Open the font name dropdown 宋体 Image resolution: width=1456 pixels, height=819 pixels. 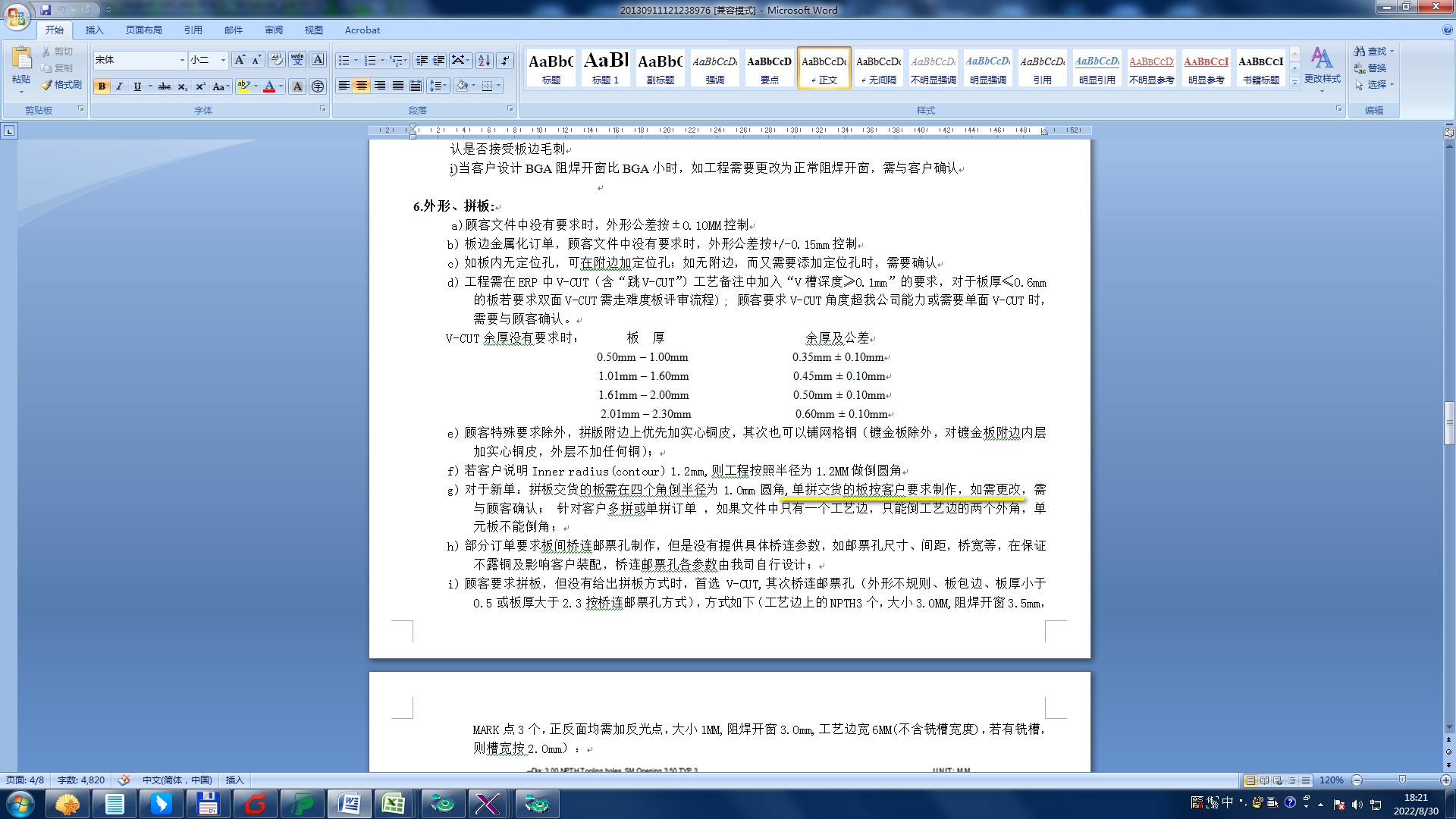pyautogui.click(x=182, y=60)
